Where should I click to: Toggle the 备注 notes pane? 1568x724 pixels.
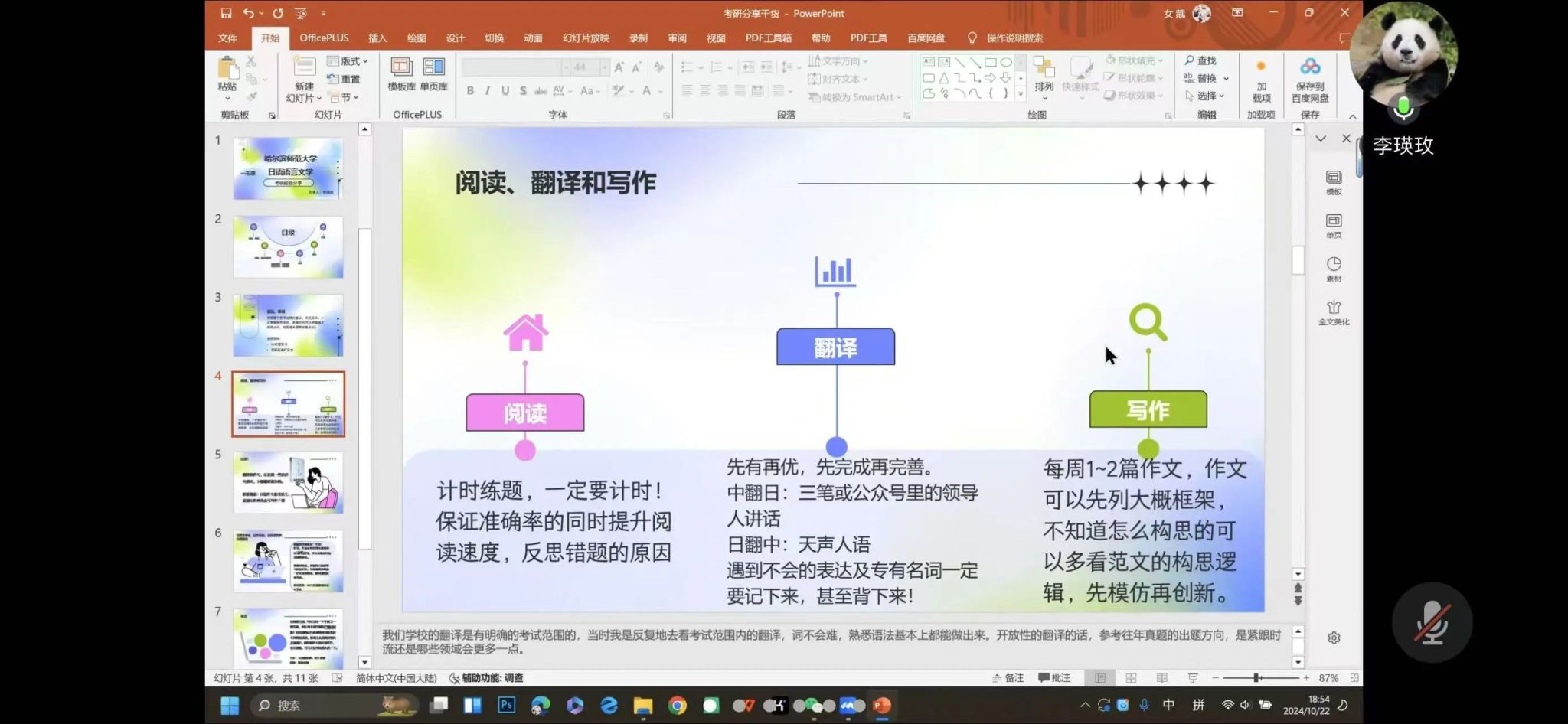click(1008, 678)
